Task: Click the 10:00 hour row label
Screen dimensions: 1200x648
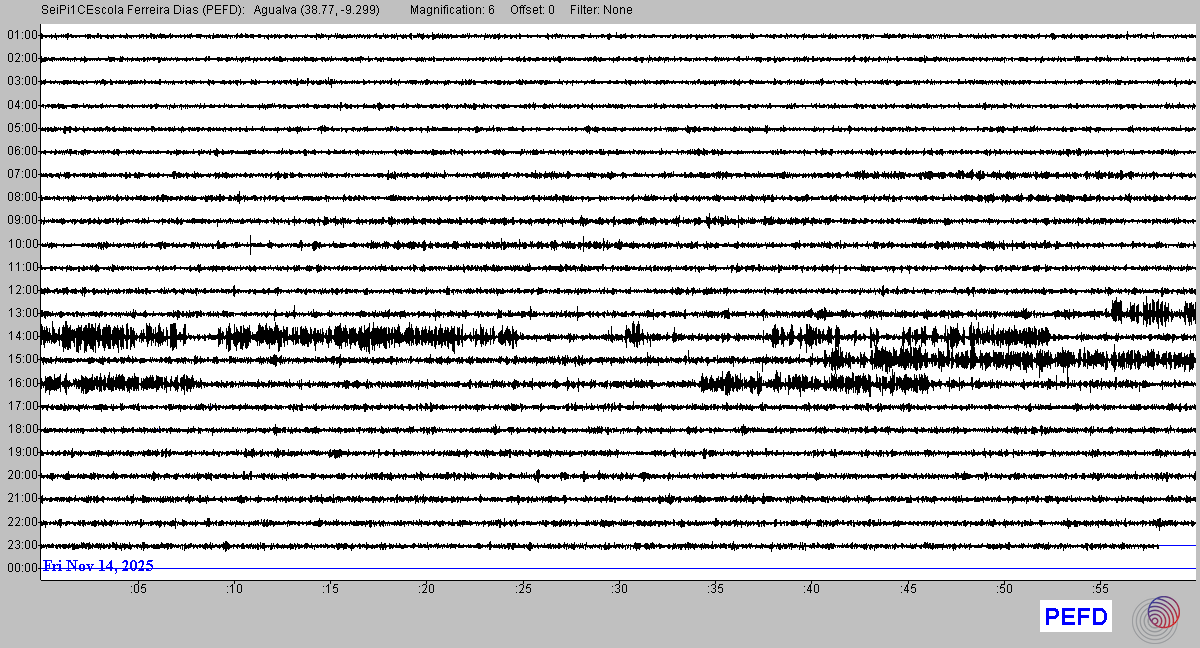Action: [x=22, y=244]
